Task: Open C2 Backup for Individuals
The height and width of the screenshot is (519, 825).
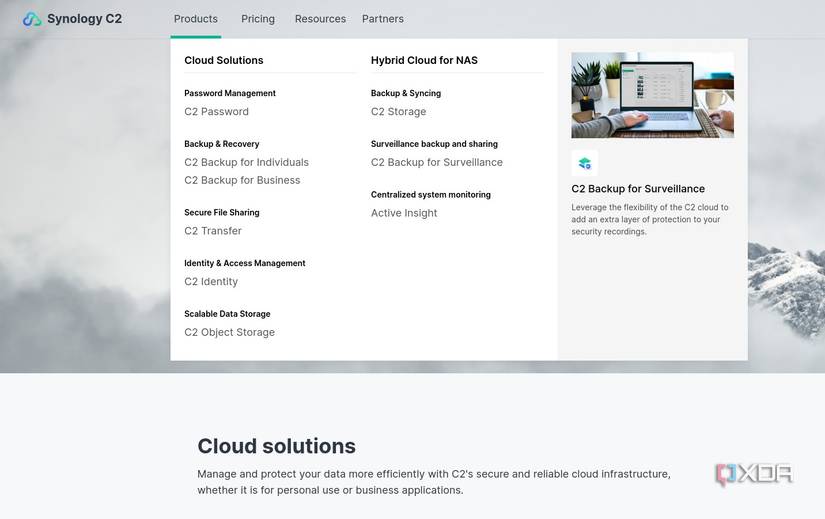Action: (x=246, y=162)
